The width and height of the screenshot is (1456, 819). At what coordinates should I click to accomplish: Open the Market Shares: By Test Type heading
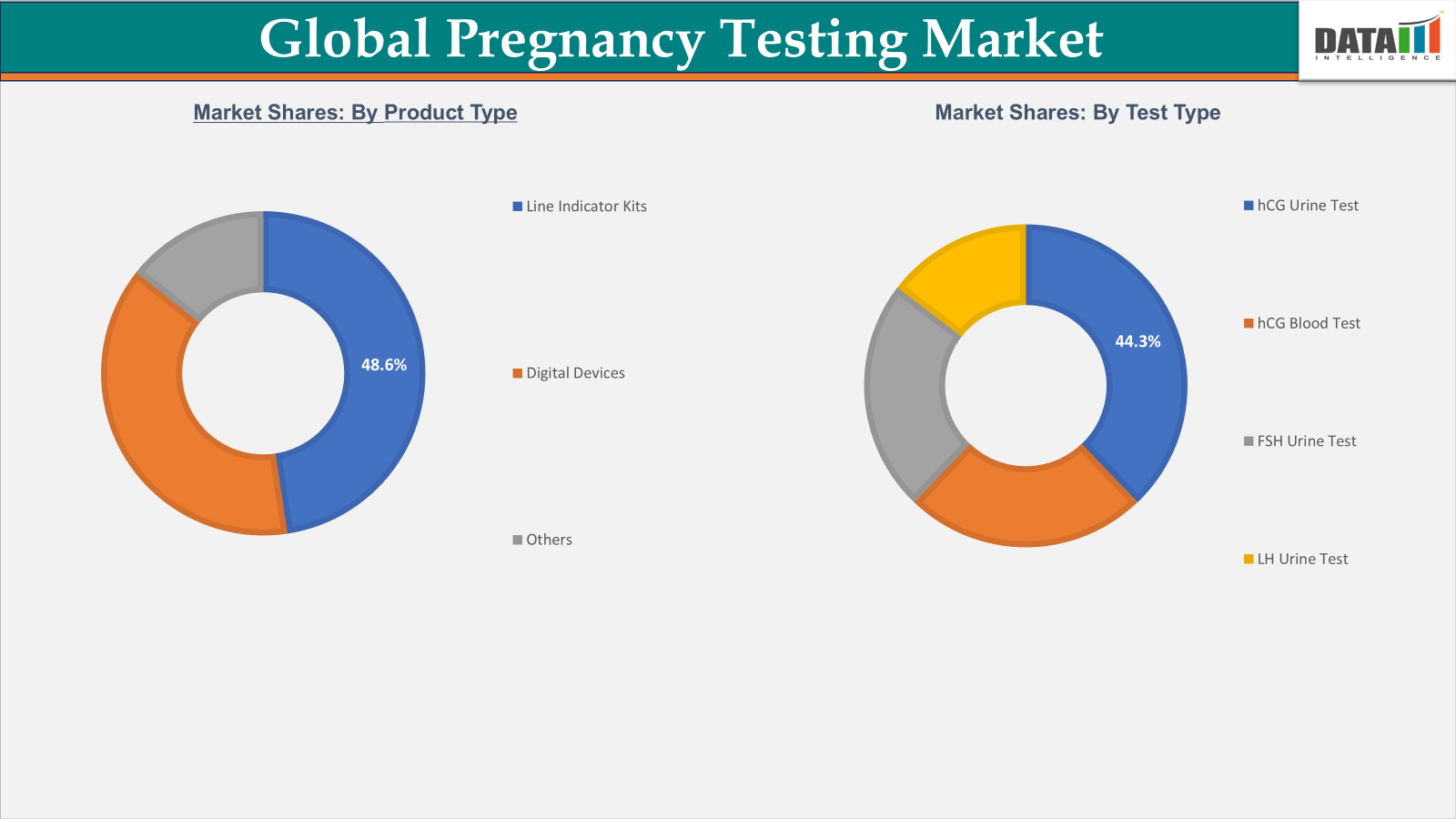coord(1077,113)
